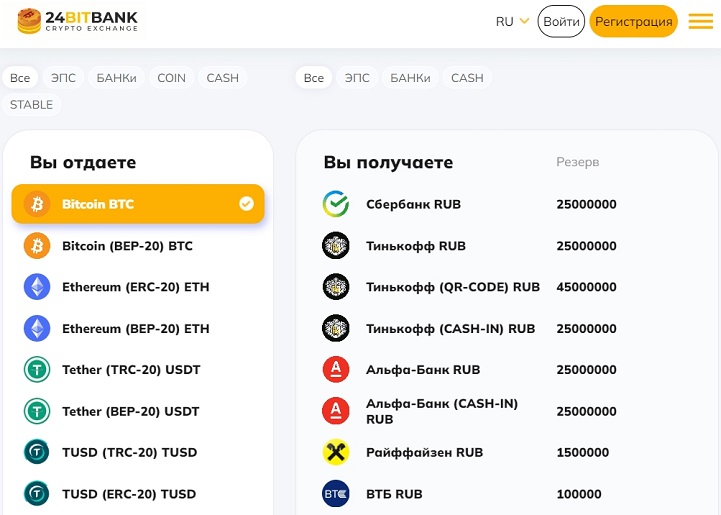Choose Тинькофф (QR-CODE) RUB label
This screenshot has width=721, height=515.
coord(453,287)
